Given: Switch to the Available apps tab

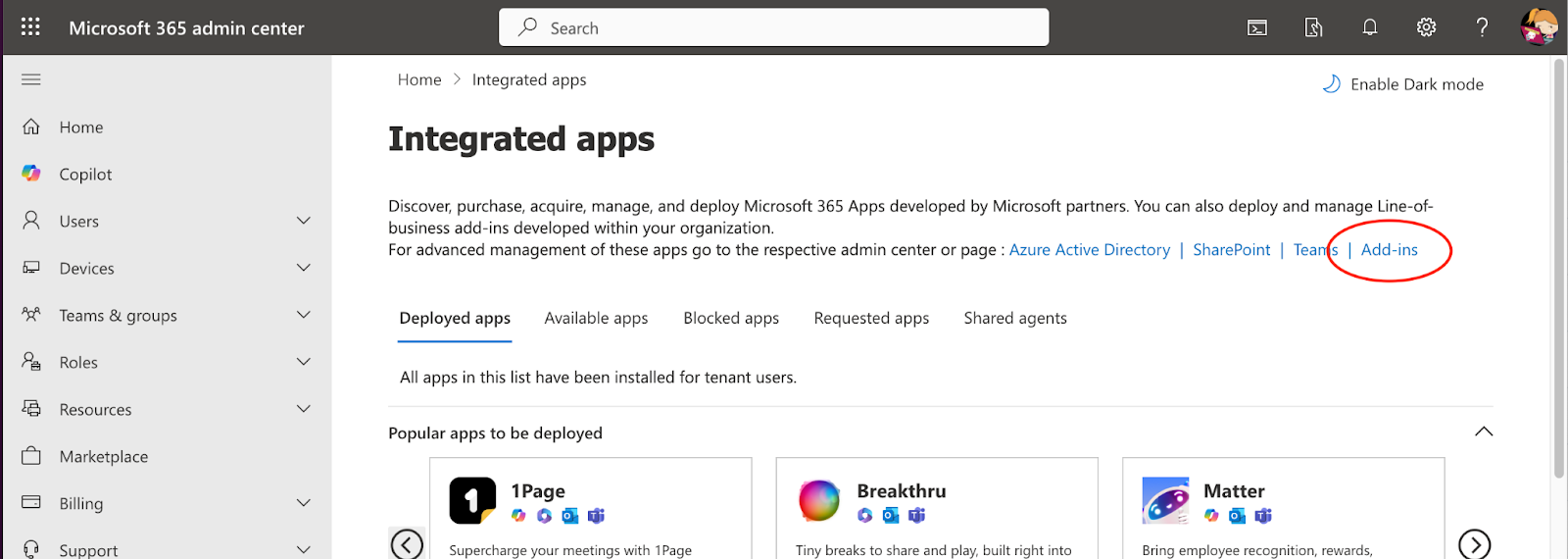Looking at the screenshot, I should pos(596,318).
